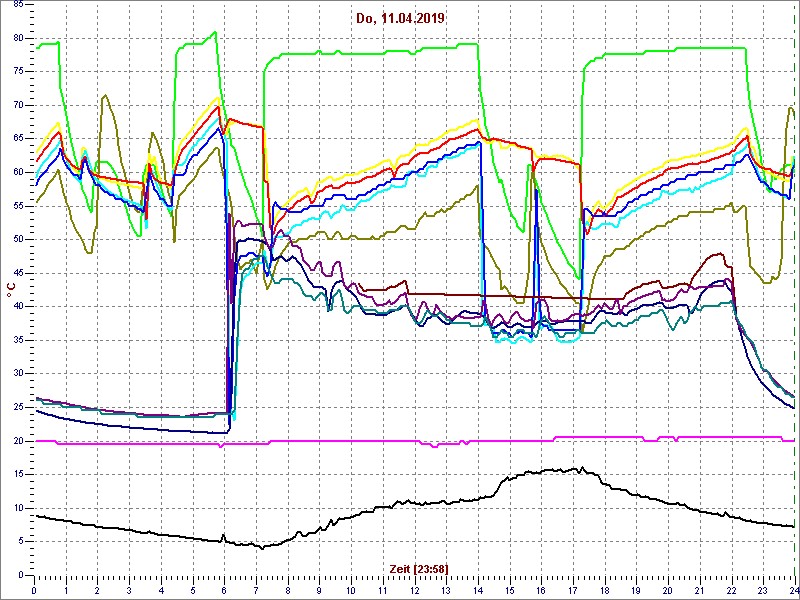Select the '80' value on the temperature axis

point(17,38)
